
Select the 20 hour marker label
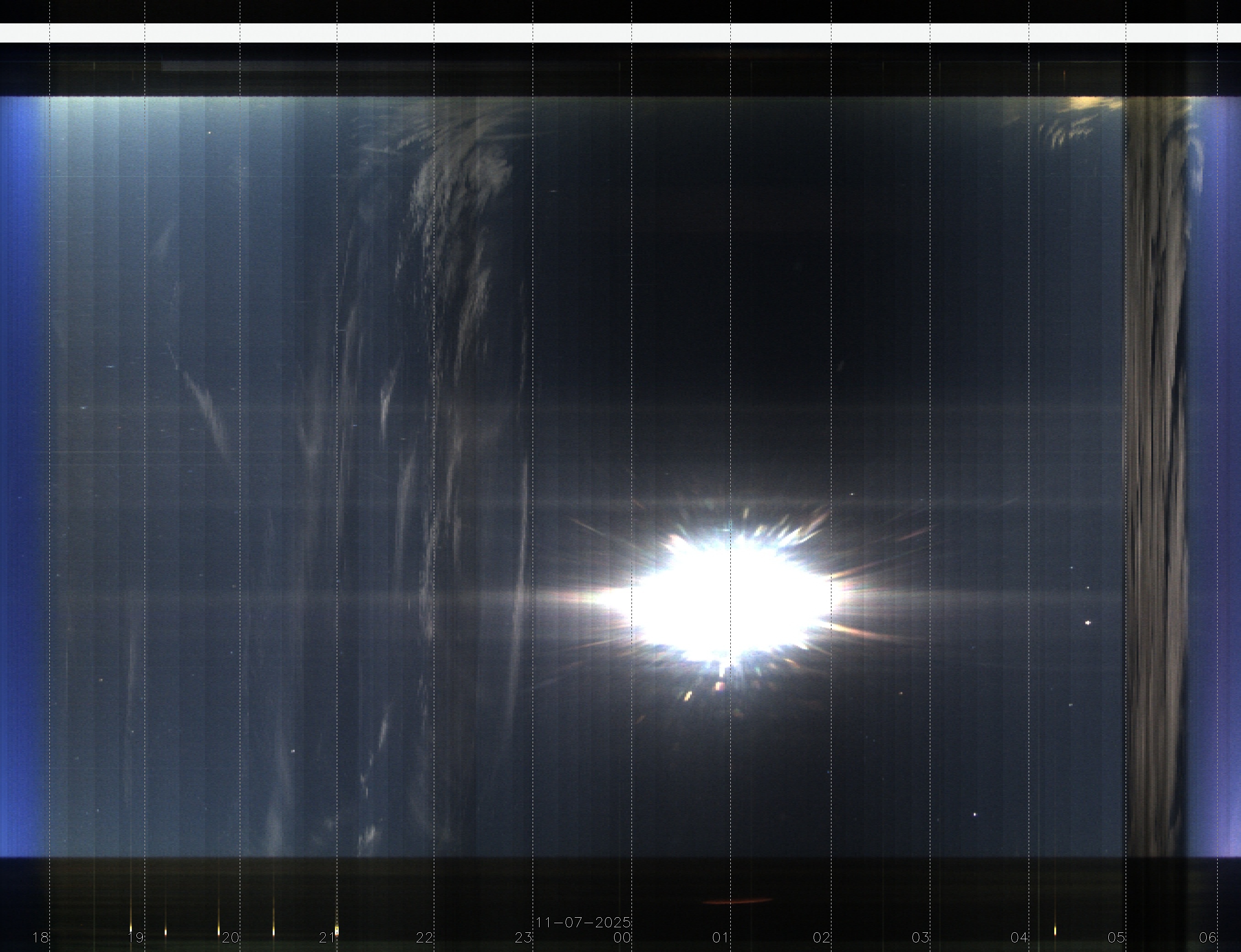tap(231, 937)
